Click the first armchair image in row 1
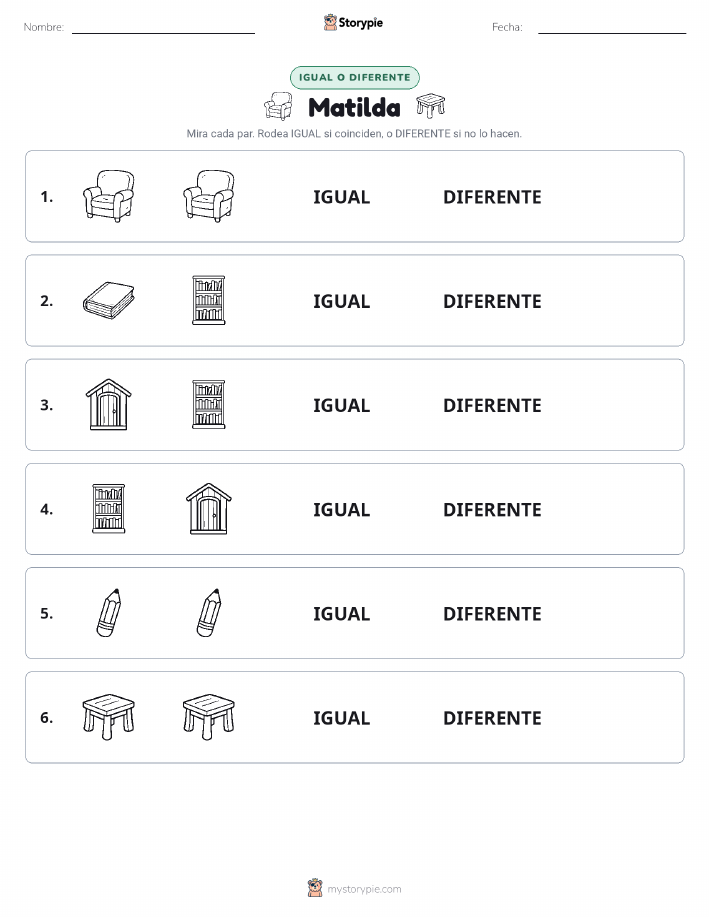The height and width of the screenshot is (917, 709). [x=109, y=196]
